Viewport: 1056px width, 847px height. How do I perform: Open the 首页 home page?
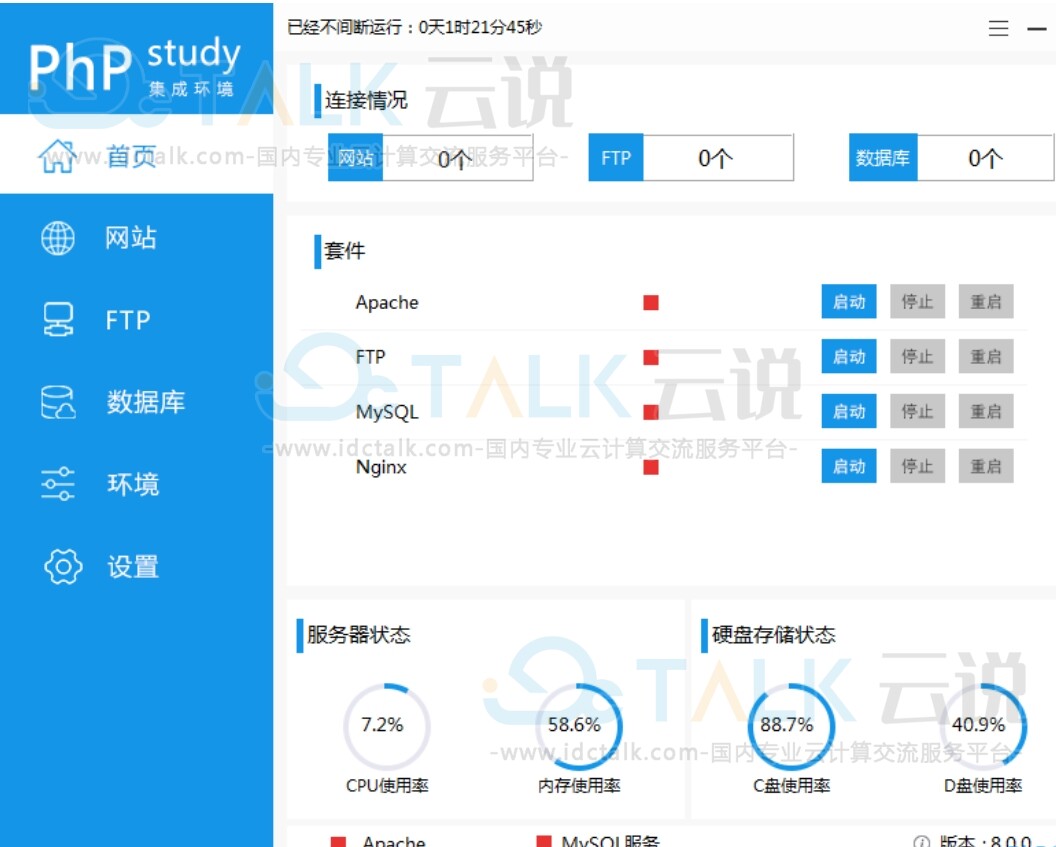[136, 154]
